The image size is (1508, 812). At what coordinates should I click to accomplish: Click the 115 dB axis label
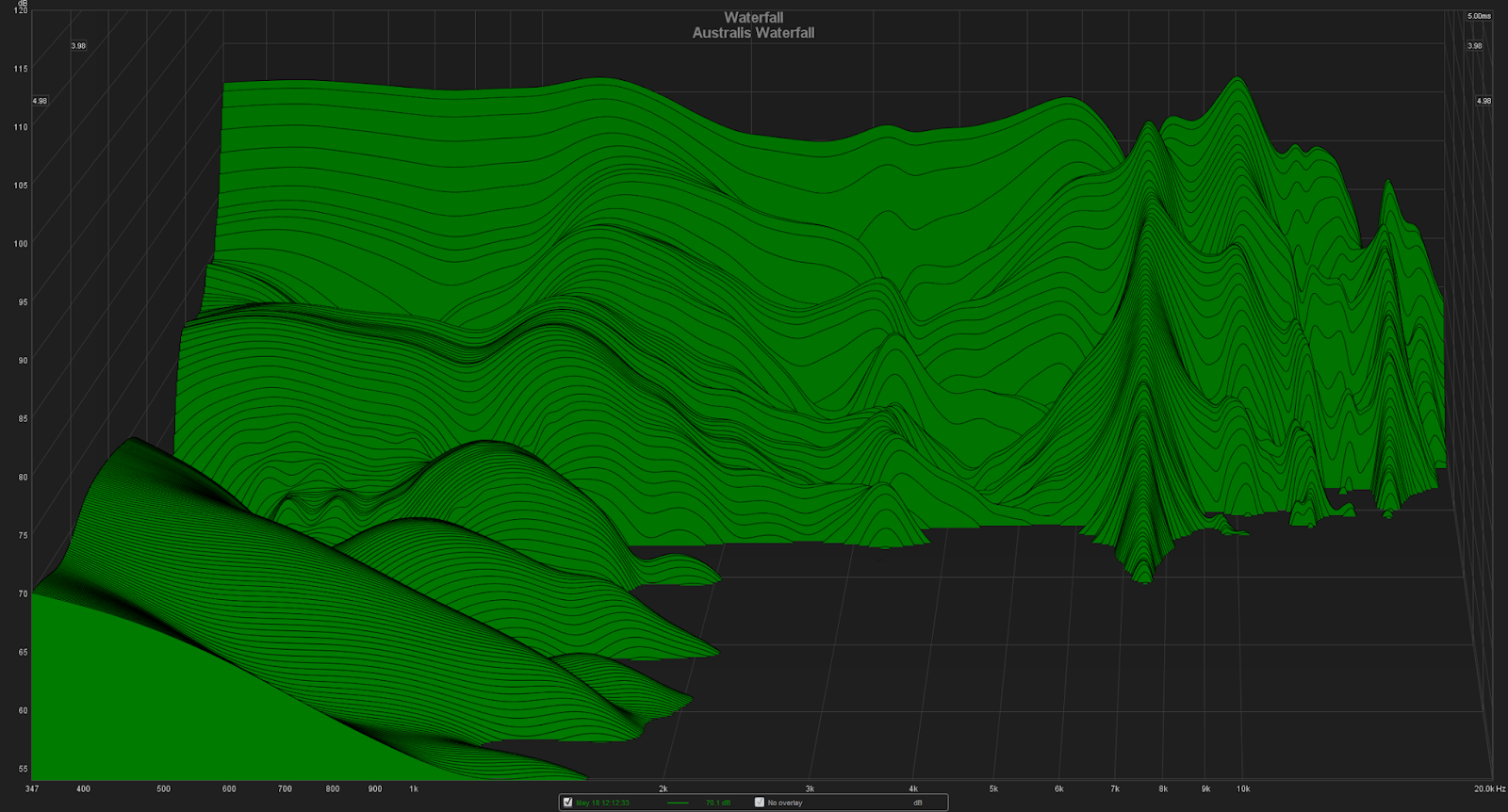pos(21,69)
